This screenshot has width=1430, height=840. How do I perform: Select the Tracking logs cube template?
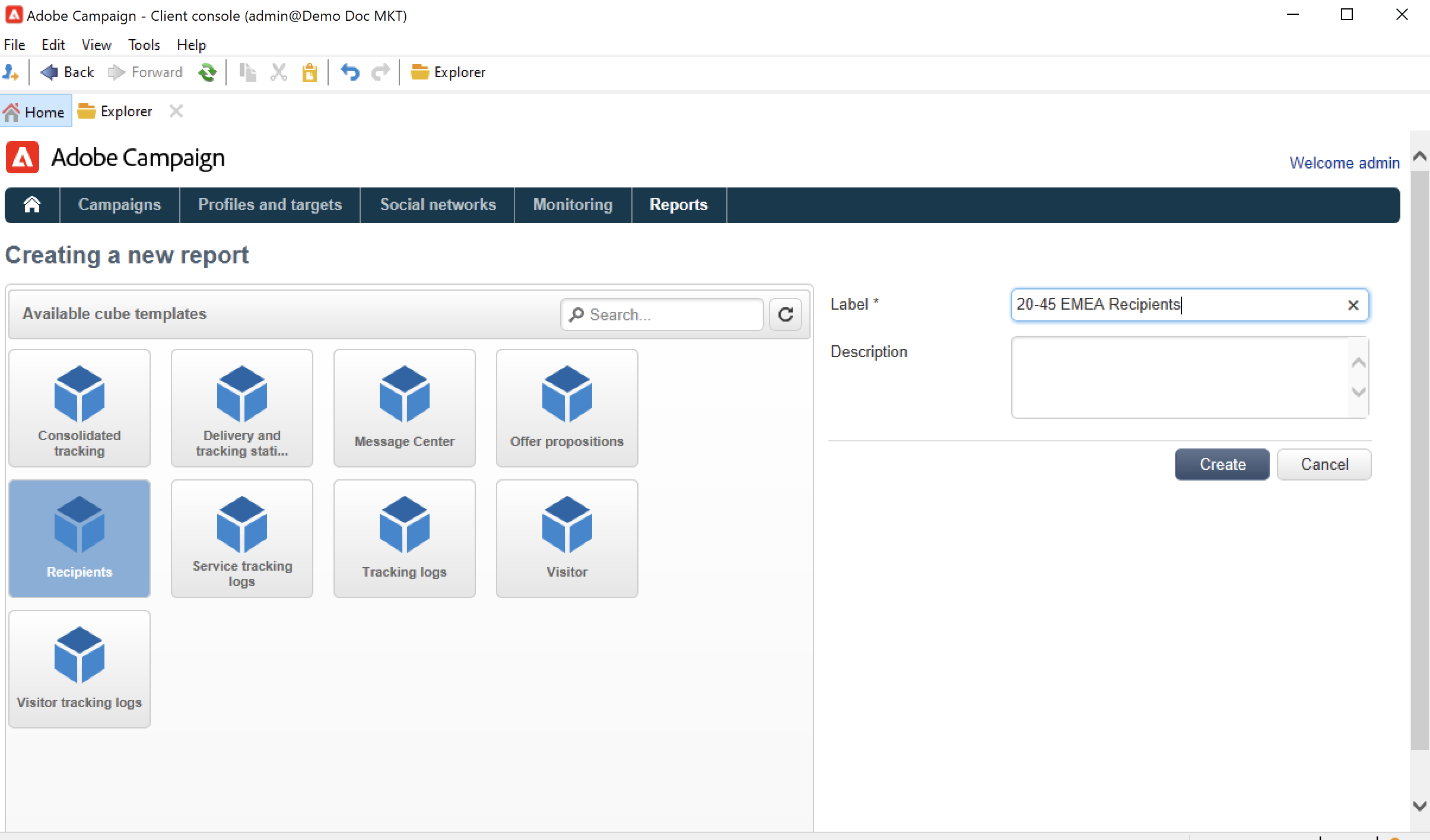(x=404, y=538)
